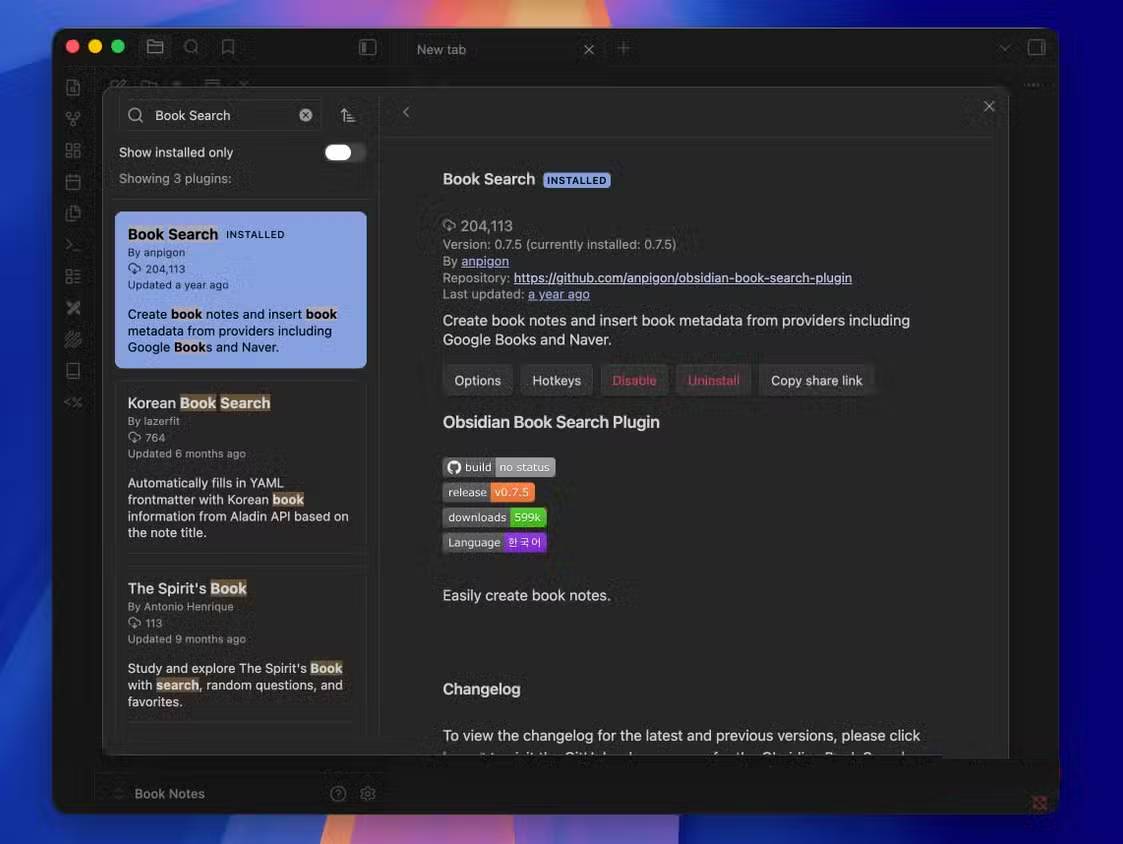Select the Korean Book Search plugin card
This screenshot has height=844, width=1123.
pos(241,466)
